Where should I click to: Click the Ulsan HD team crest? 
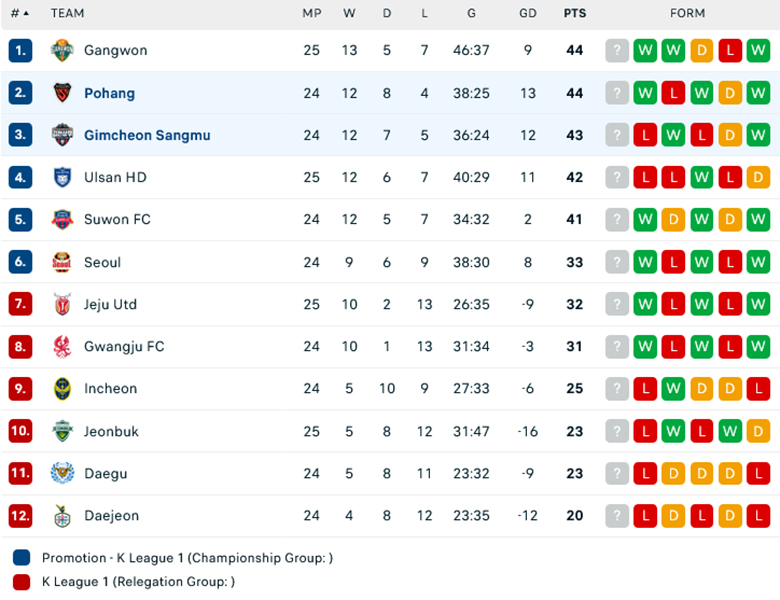coord(62,178)
